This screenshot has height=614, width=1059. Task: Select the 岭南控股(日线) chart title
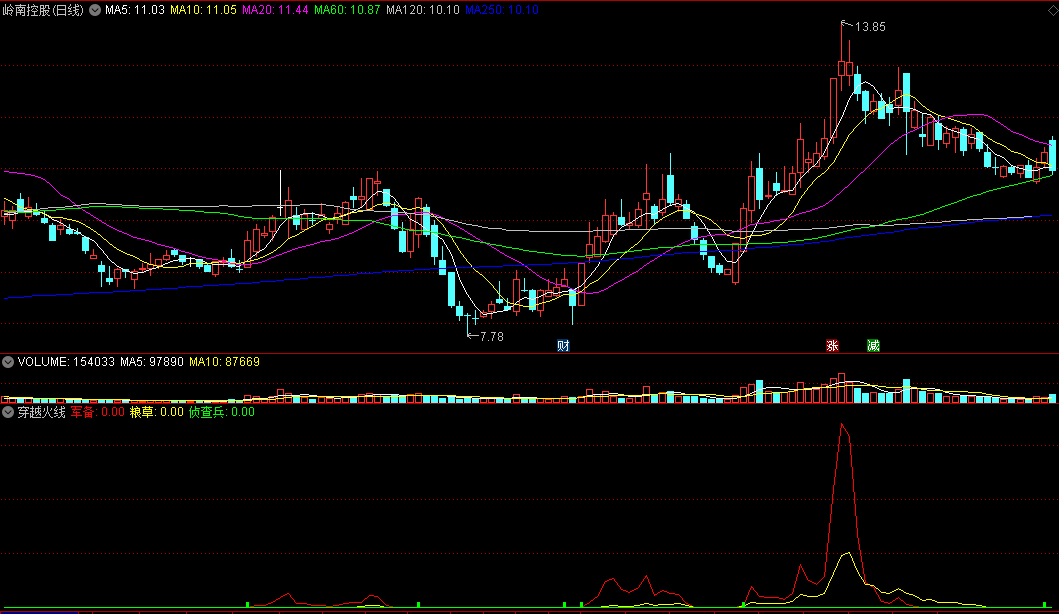pyautogui.click(x=43, y=10)
